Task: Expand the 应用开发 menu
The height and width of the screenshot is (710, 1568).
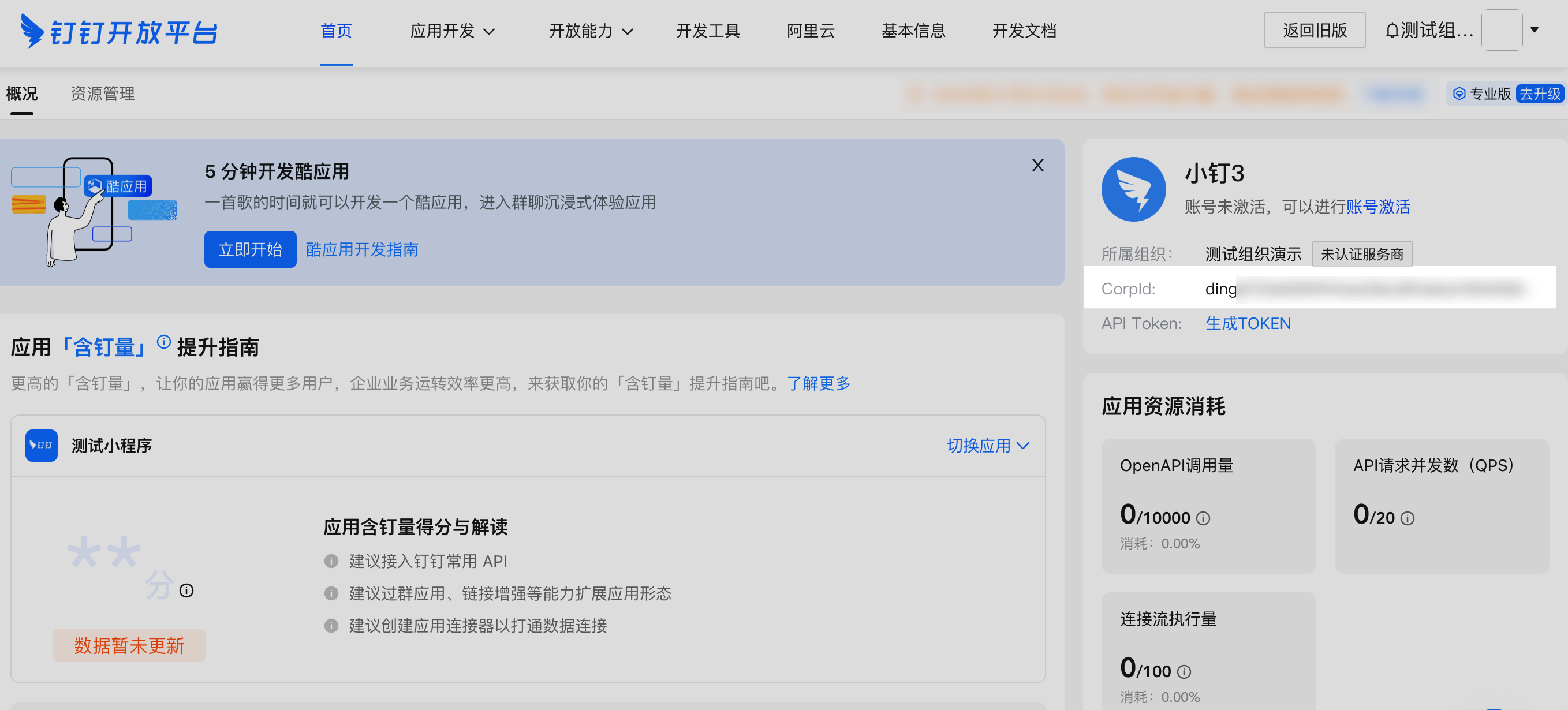Action: point(452,31)
